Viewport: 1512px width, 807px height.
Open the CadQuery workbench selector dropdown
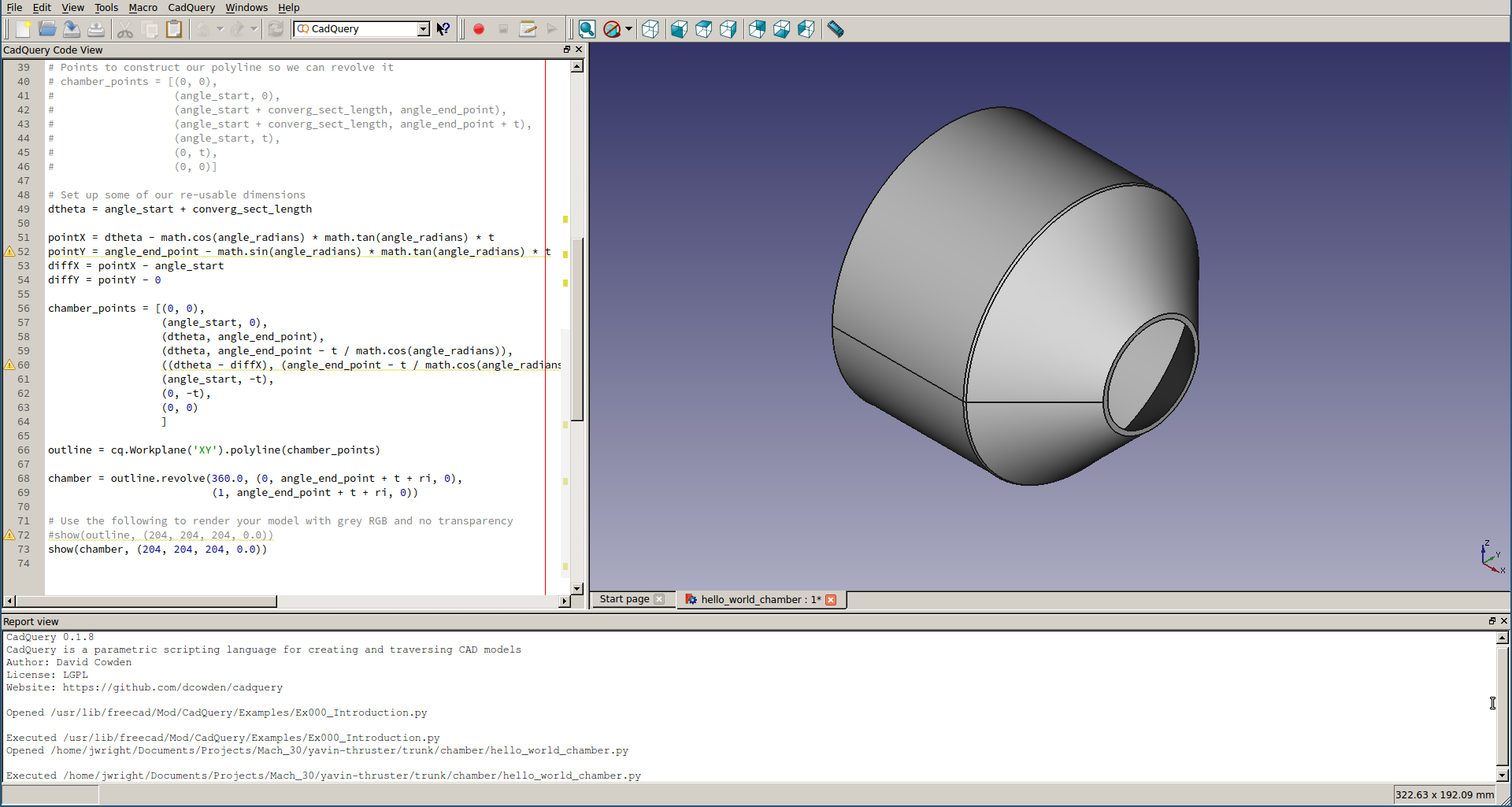[x=423, y=29]
